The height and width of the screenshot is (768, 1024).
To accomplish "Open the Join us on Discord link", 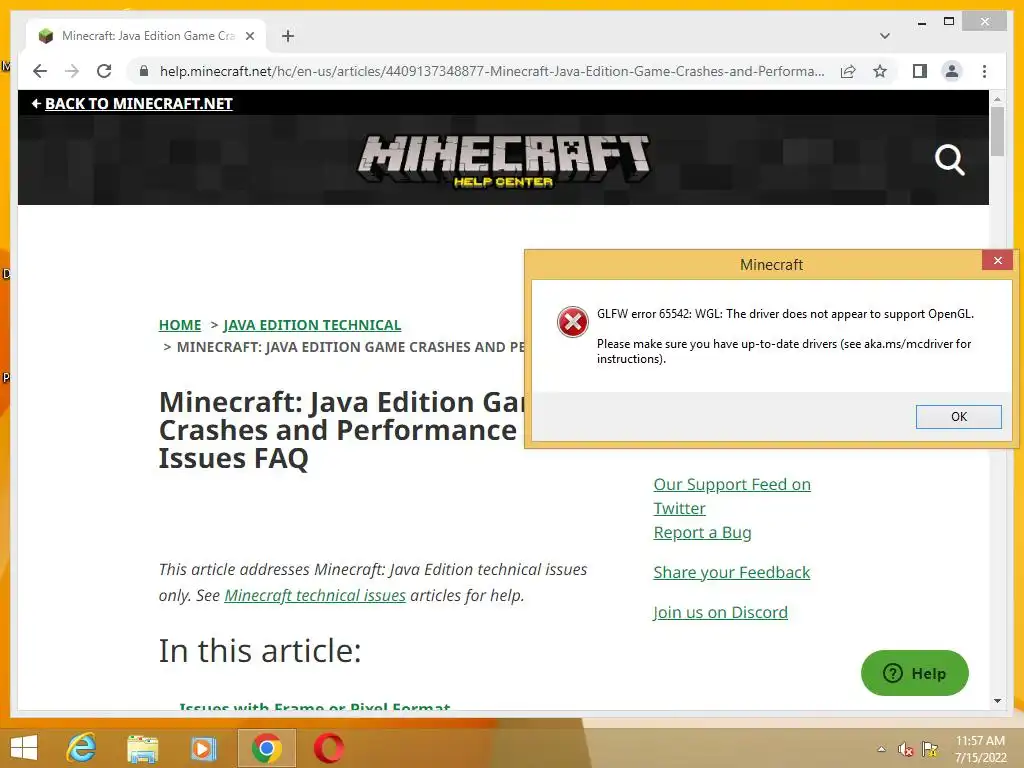I will click(x=720, y=612).
